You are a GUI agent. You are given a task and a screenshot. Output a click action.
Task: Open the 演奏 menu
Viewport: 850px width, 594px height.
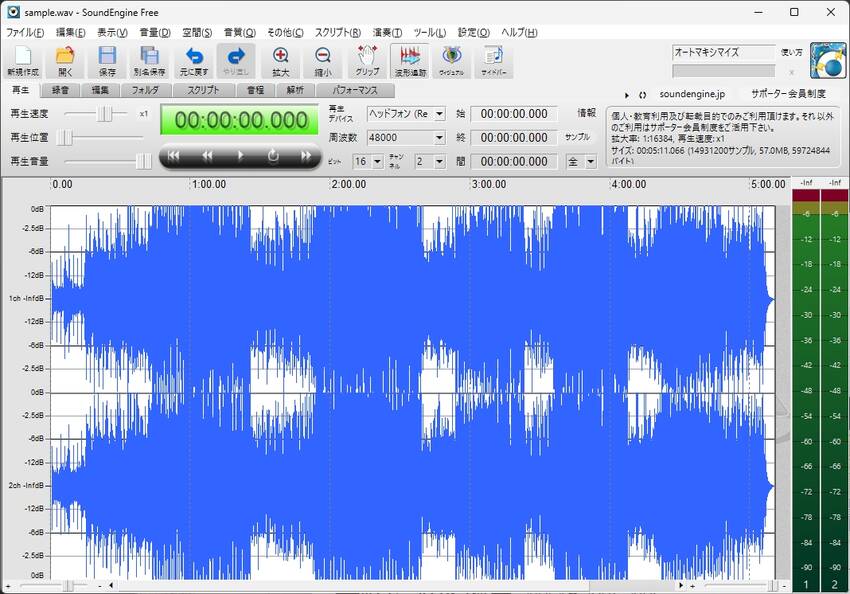388,33
